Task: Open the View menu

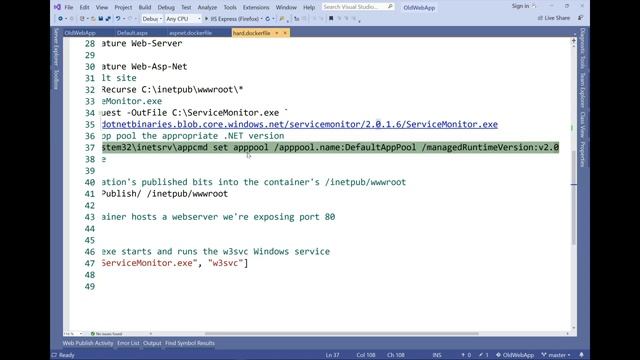Action: (x=102, y=7)
